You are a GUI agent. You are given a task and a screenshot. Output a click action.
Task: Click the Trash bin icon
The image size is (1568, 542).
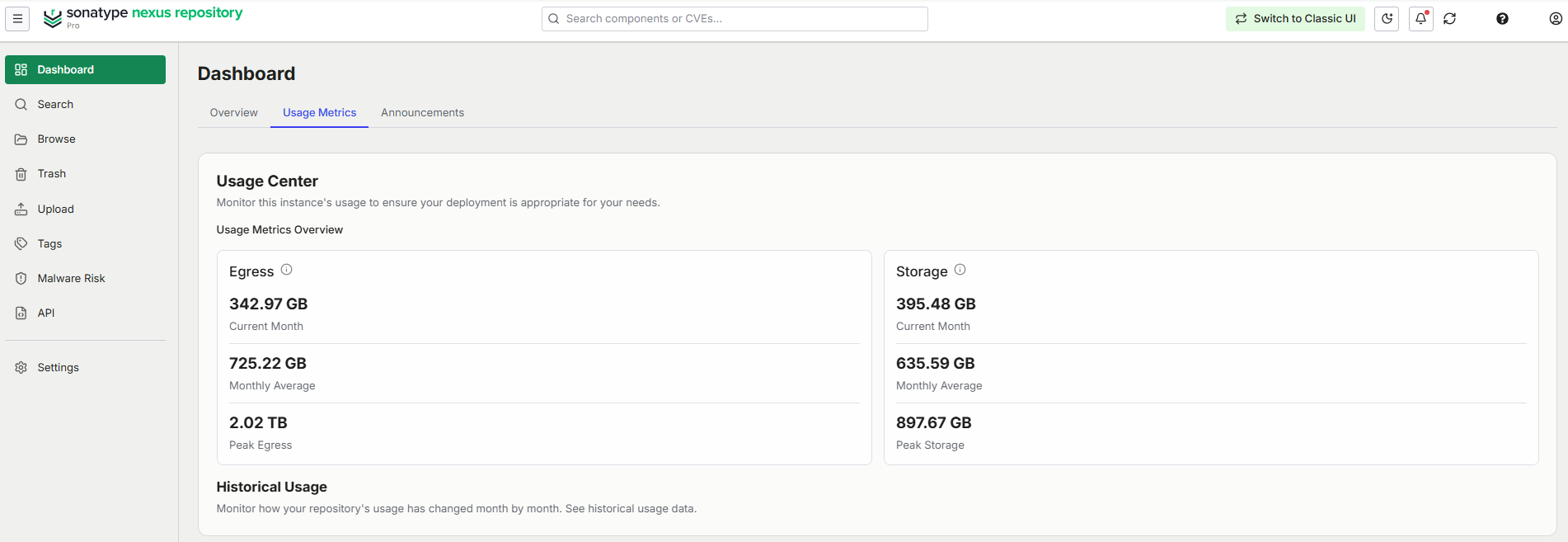pos(21,174)
